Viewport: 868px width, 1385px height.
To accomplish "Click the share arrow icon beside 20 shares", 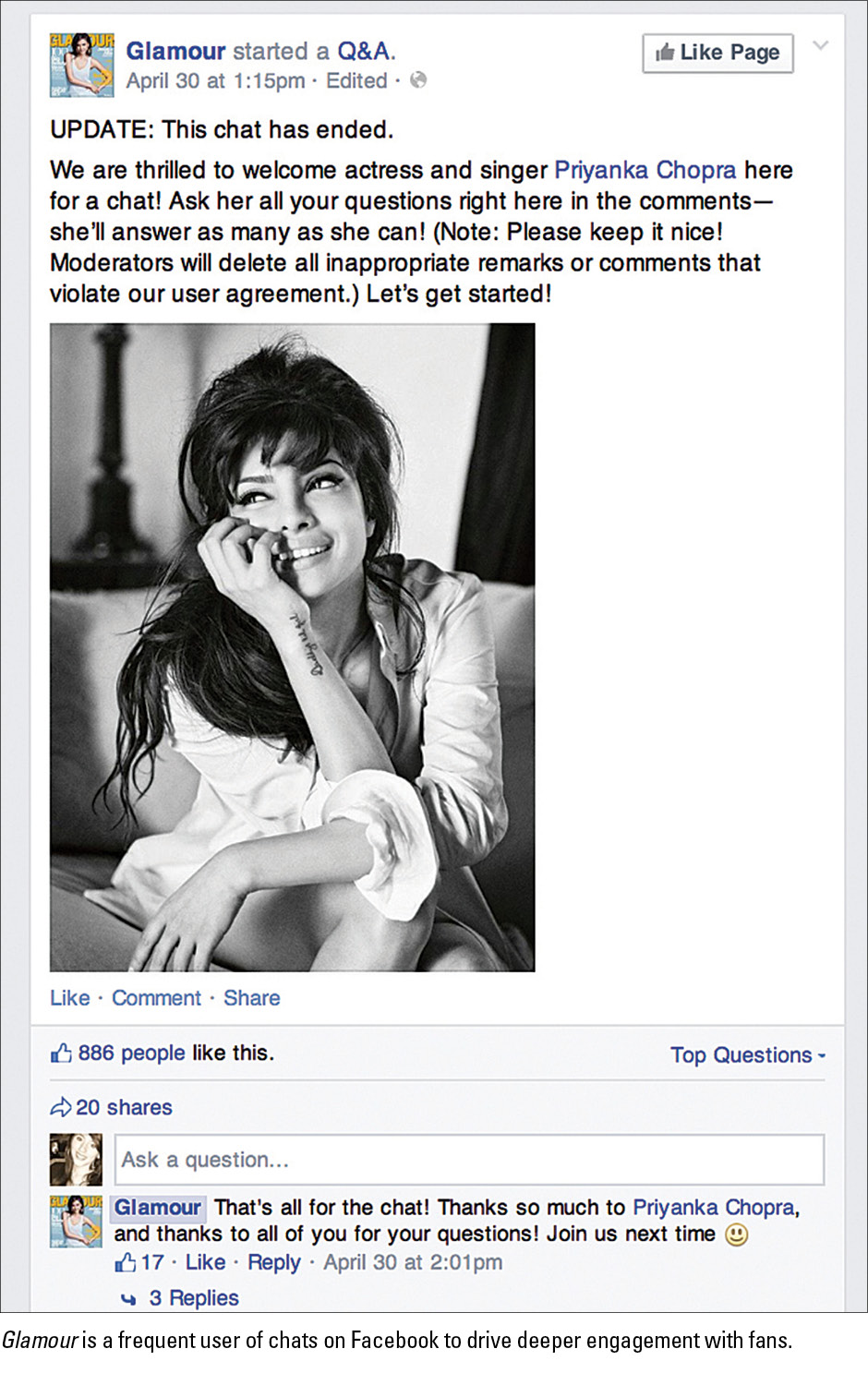I will pyautogui.click(x=61, y=1107).
